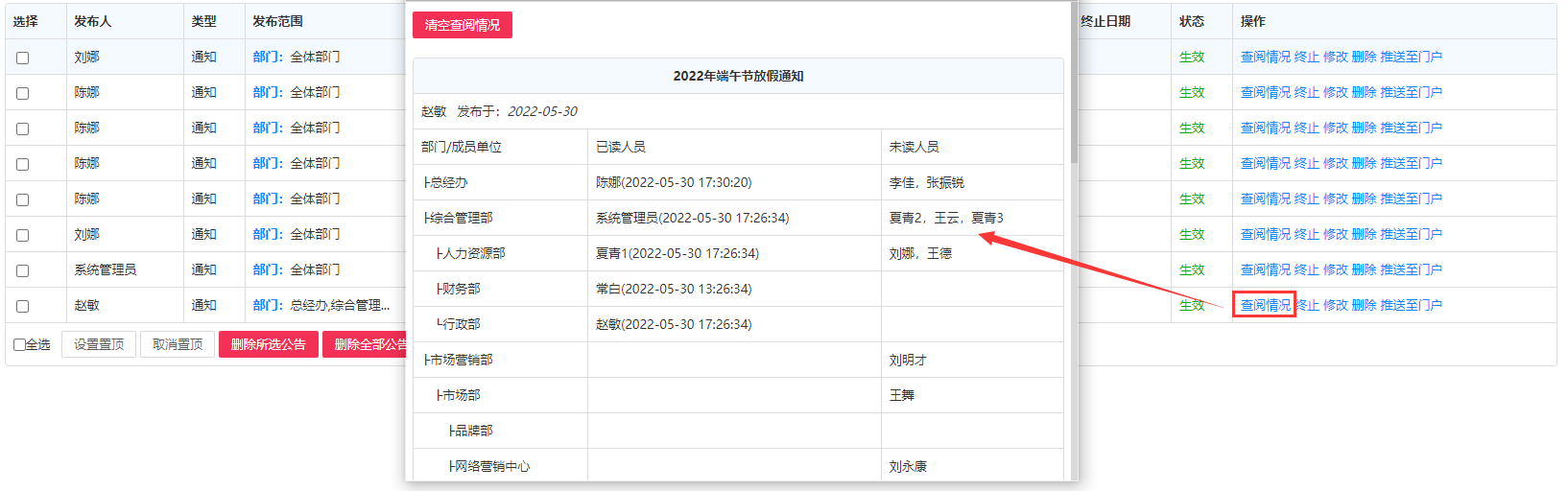The height and width of the screenshot is (491, 1568).
Task: Click 终止 link in the first row
Action: 1306,57
